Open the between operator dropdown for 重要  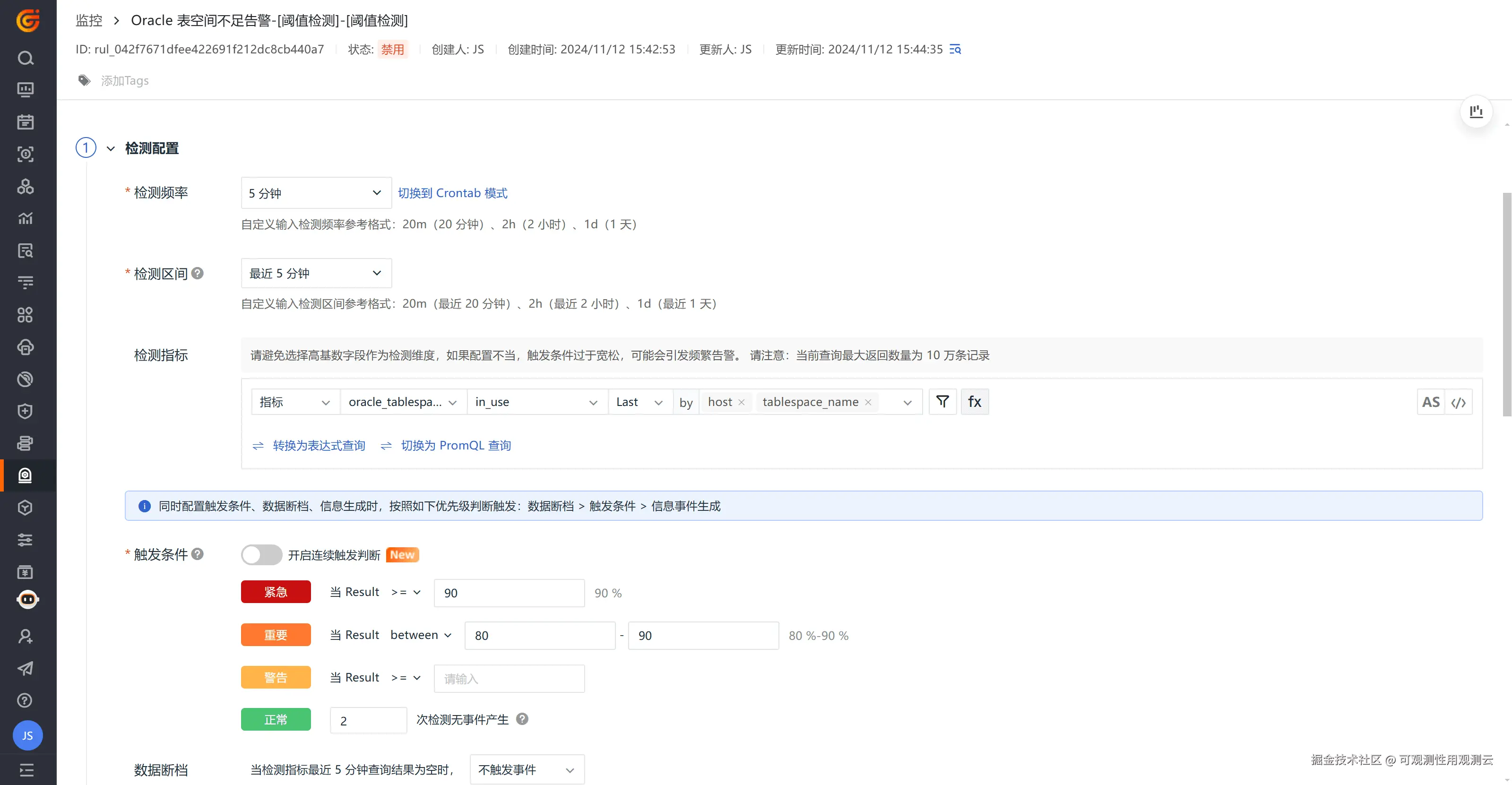pyautogui.click(x=421, y=635)
